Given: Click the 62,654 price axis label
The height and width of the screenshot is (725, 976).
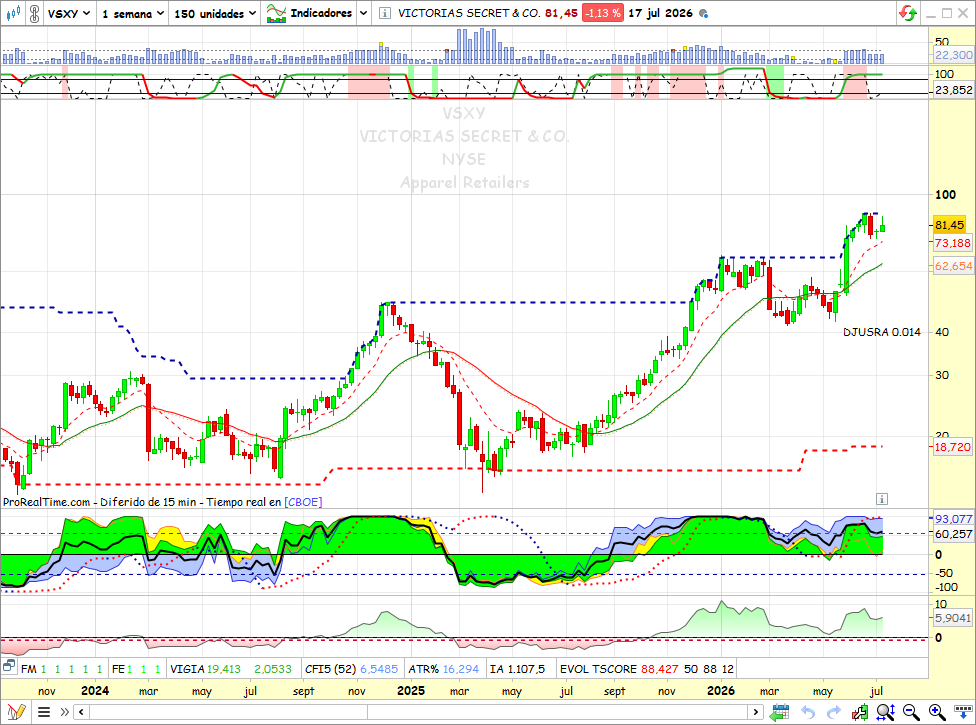Looking at the screenshot, I should (953, 266).
